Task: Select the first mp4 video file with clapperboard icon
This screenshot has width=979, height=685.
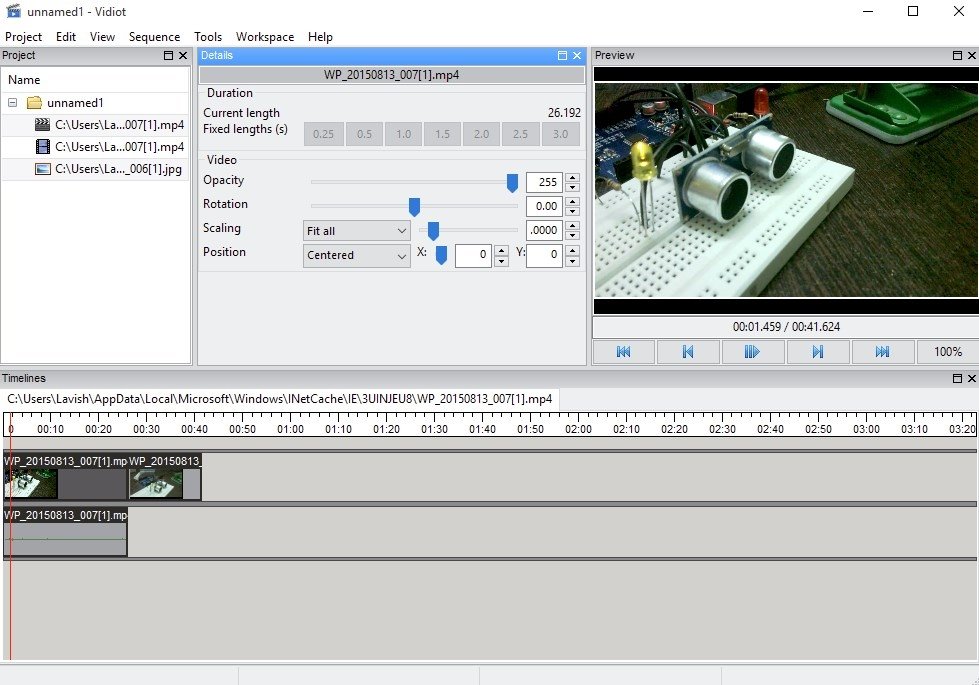Action: coord(110,125)
